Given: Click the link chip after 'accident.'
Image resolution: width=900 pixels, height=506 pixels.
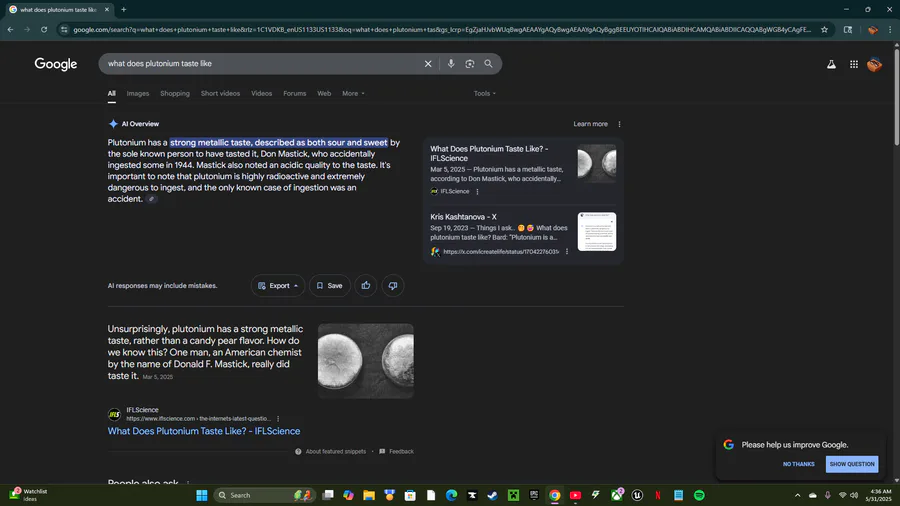Looking at the screenshot, I should pos(152,199).
